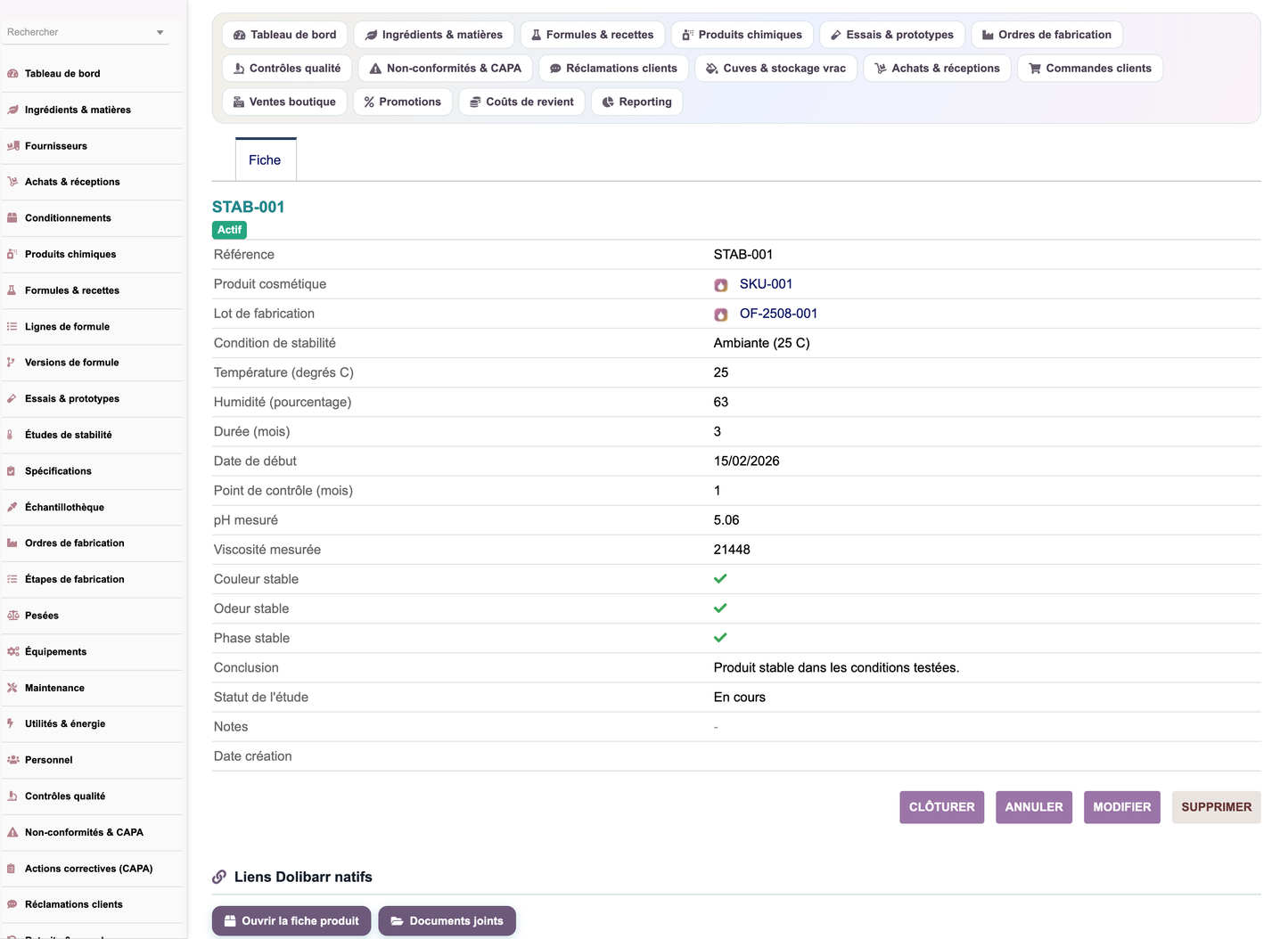
Task: Open Non-conformités & CAPA in sidebar
Action: tap(84, 833)
